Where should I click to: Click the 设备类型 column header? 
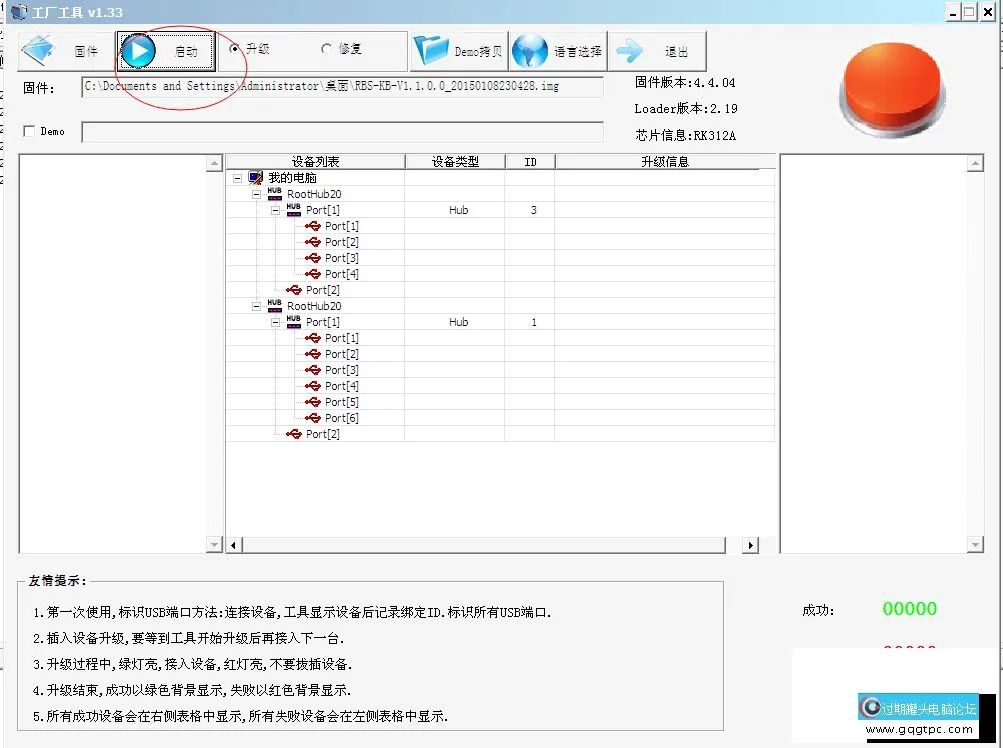tap(456, 161)
